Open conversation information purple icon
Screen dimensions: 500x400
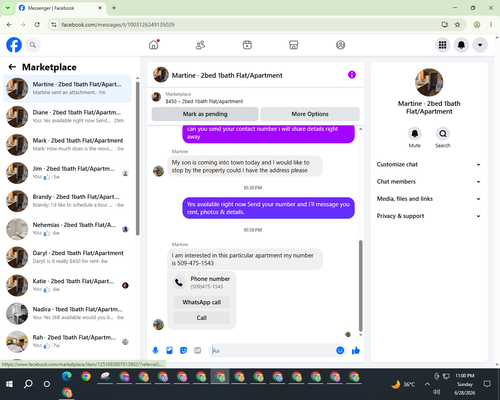[352, 75]
